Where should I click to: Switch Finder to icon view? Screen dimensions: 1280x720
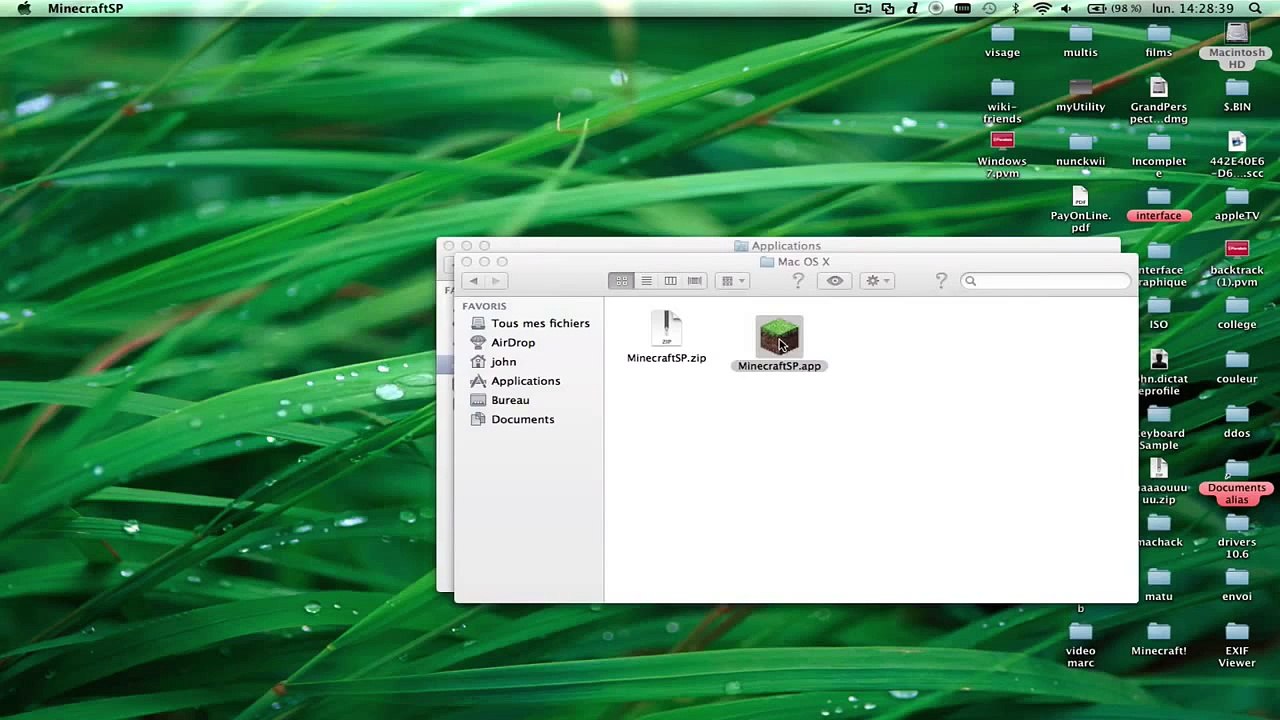tap(621, 281)
